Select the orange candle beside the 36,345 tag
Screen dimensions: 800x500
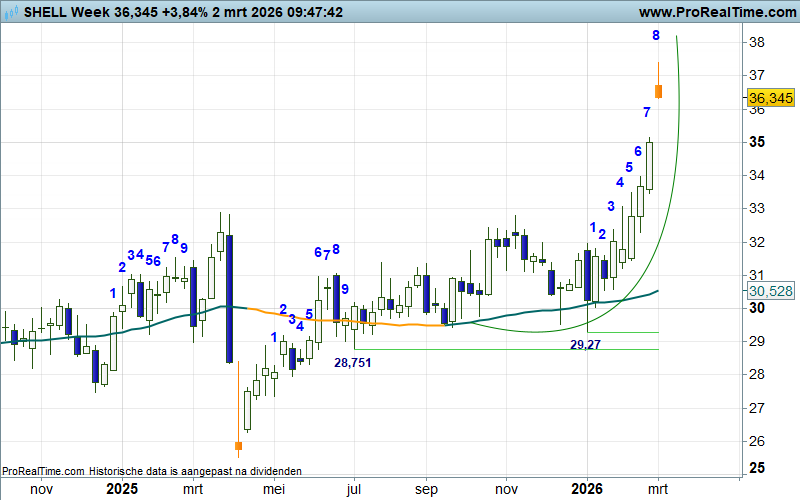[659, 91]
